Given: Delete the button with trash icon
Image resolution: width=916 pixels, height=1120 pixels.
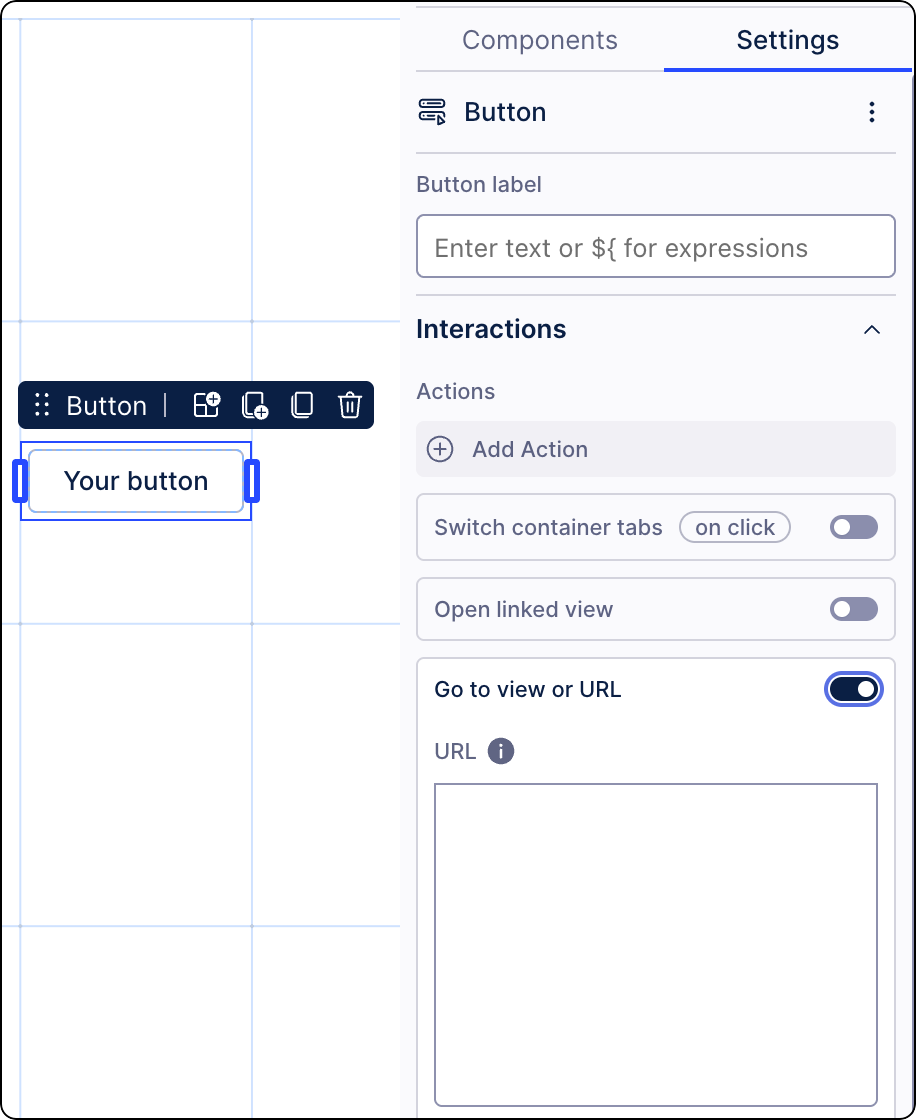Looking at the screenshot, I should point(349,405).
